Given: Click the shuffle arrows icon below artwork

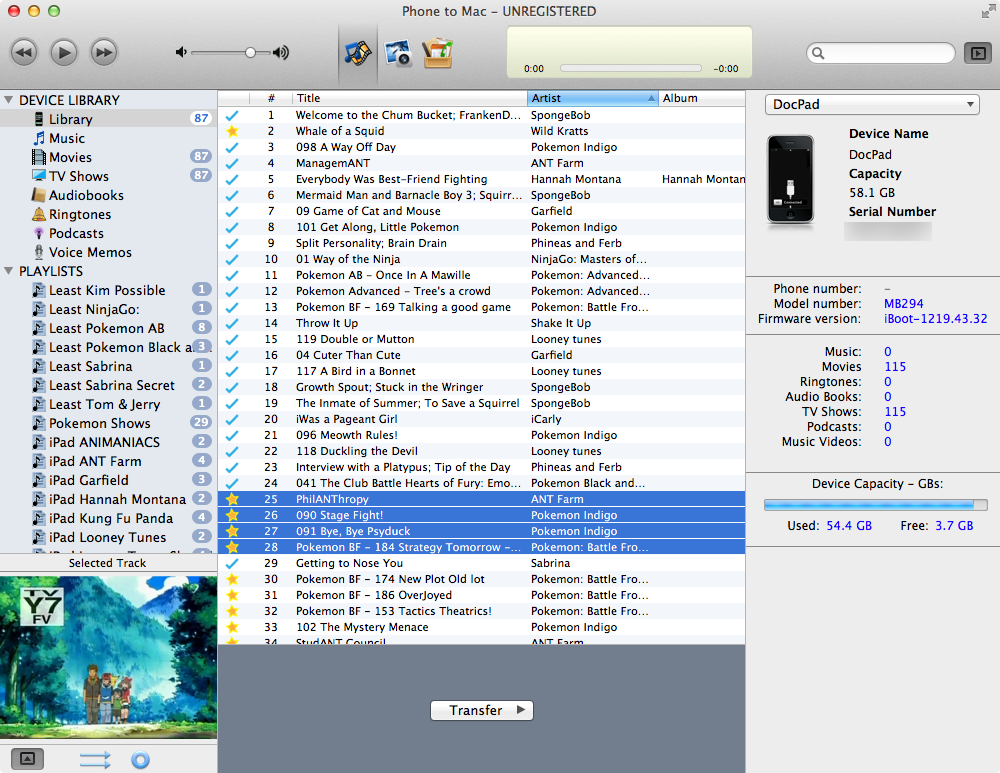Looking at the screenshot, I should click(x=95, y=760).
